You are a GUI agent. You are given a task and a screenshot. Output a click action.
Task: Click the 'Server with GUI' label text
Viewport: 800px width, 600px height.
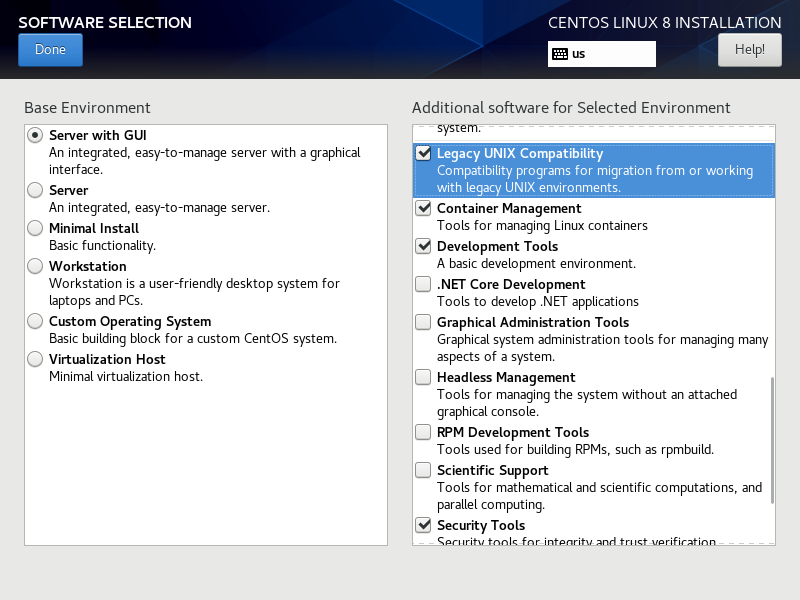click(x=97, y=135)
